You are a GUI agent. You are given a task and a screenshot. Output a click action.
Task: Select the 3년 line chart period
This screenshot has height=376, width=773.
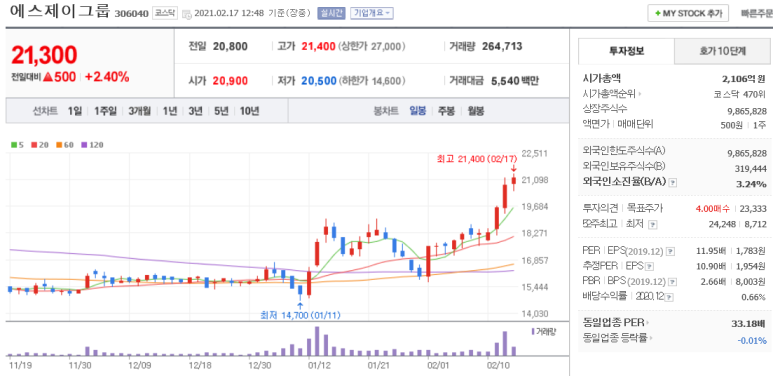[195, 111]
